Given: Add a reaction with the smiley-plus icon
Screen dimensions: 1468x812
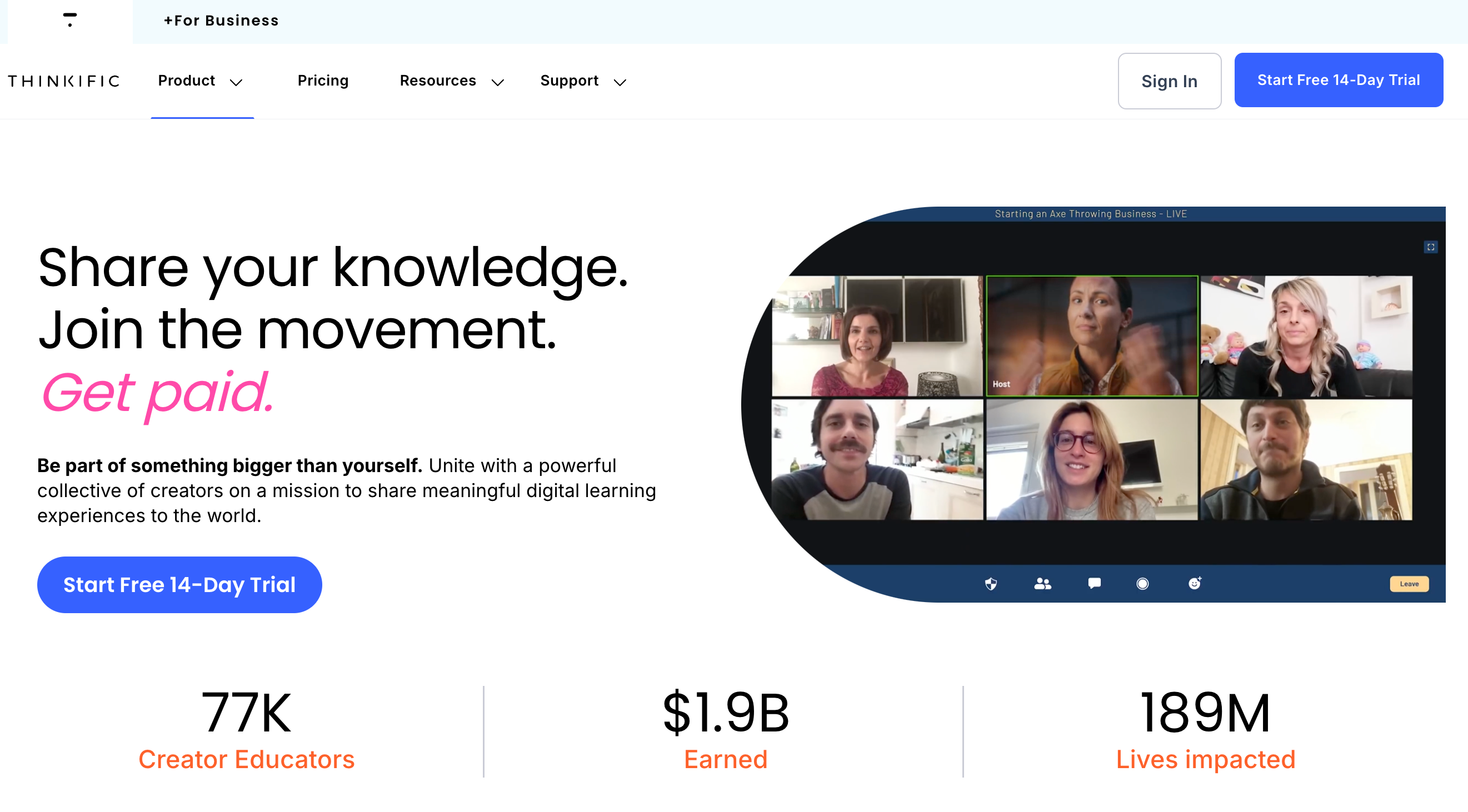Looking at the screenshot, I should point(1194,584).
